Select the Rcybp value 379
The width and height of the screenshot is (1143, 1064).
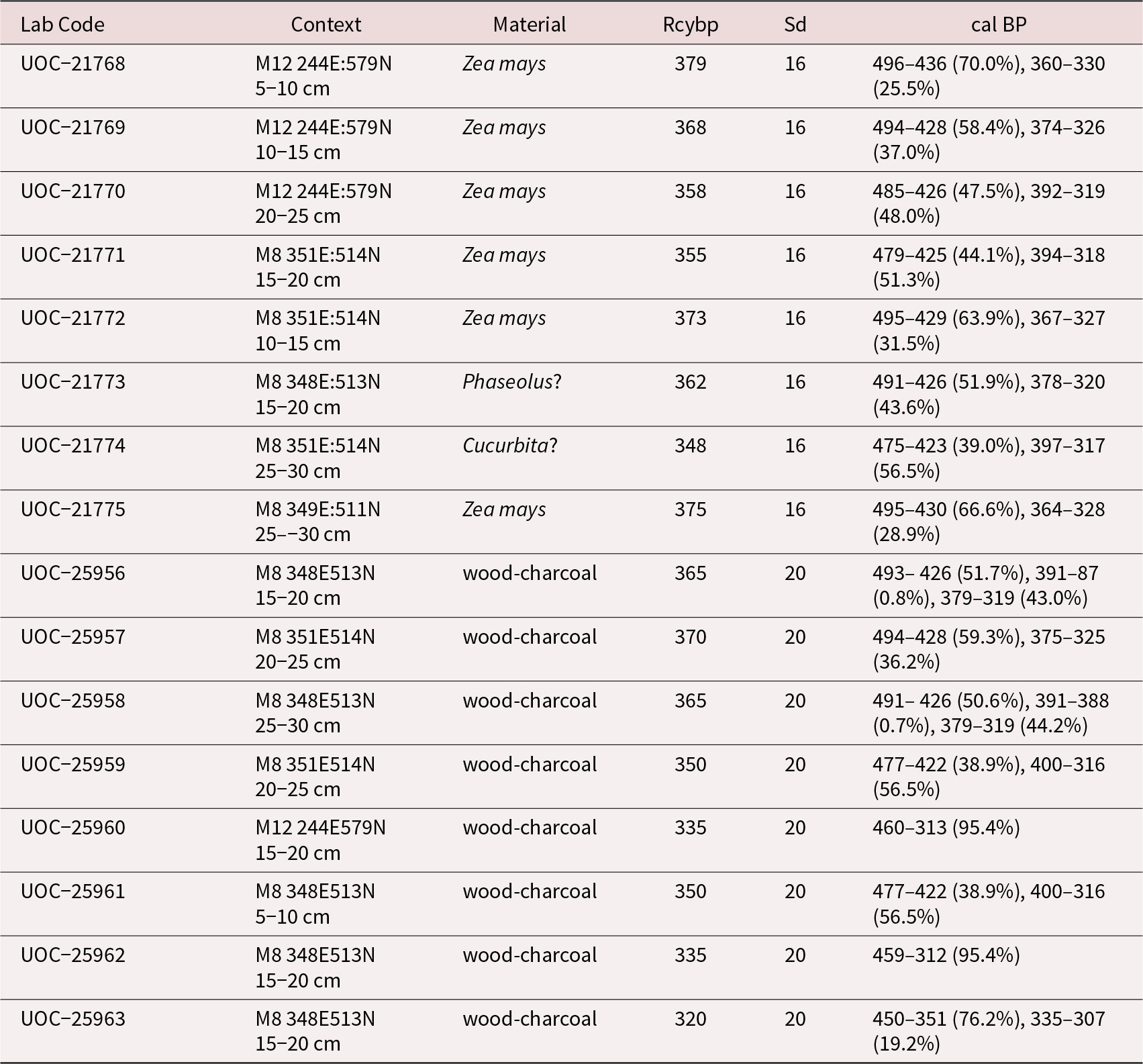tap(690, 64)
